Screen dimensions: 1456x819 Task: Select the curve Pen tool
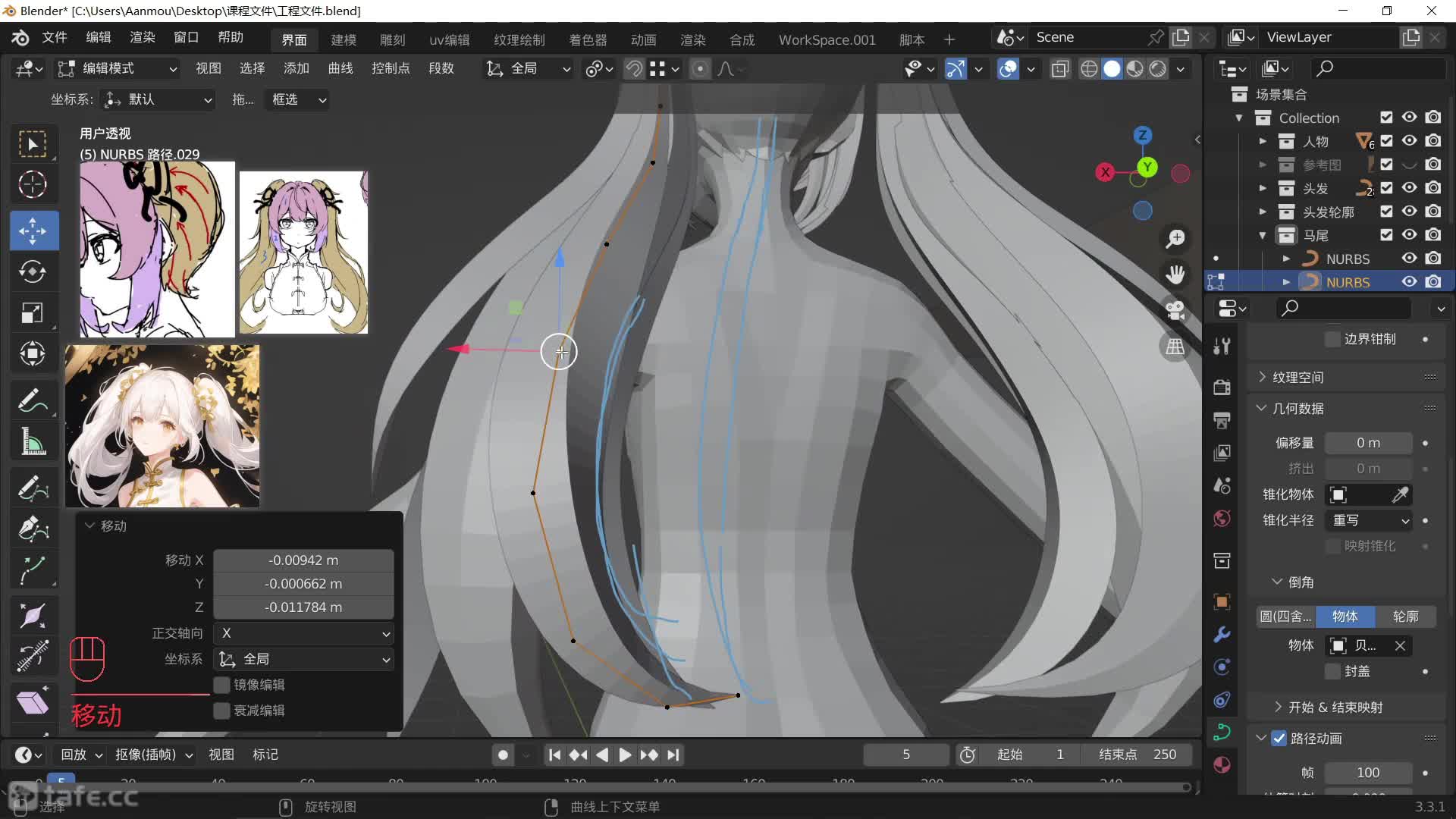tap(33, 529)
